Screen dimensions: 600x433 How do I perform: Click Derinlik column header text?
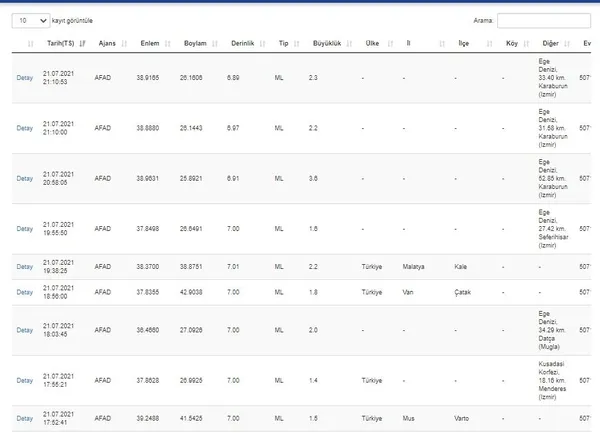(x=242, y=43)
